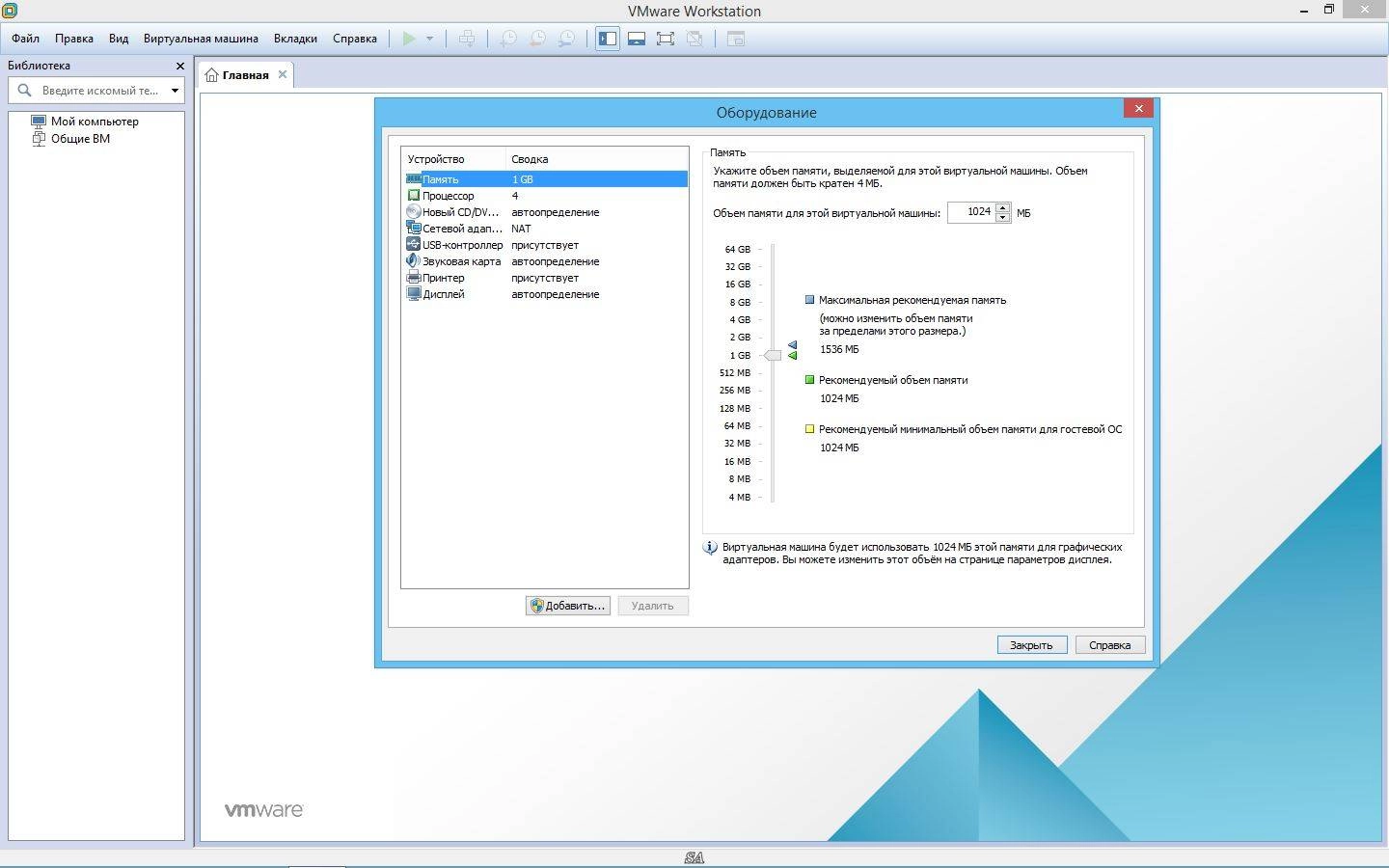Switch to the Главная tab
This screenshot has height=868, width=1389.
(245, 75)
